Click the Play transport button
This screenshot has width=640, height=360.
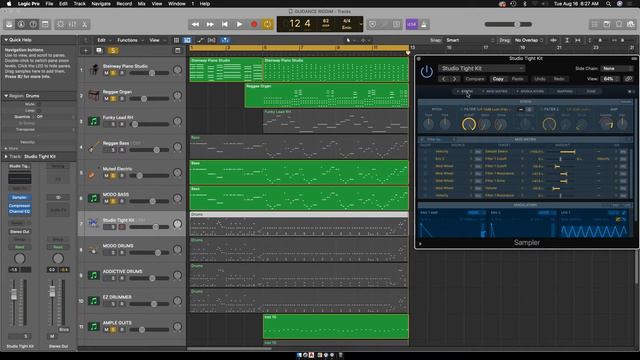tap(240, 24)
